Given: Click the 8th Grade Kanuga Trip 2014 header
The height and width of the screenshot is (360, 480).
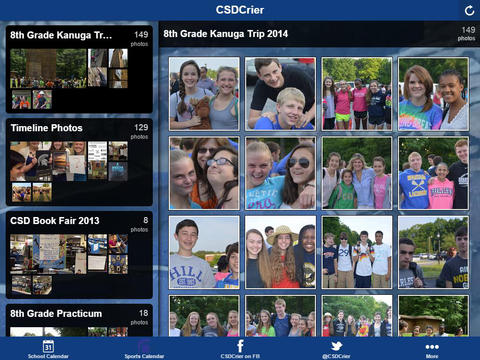Looking at the screenshot, I should point(226,34).
